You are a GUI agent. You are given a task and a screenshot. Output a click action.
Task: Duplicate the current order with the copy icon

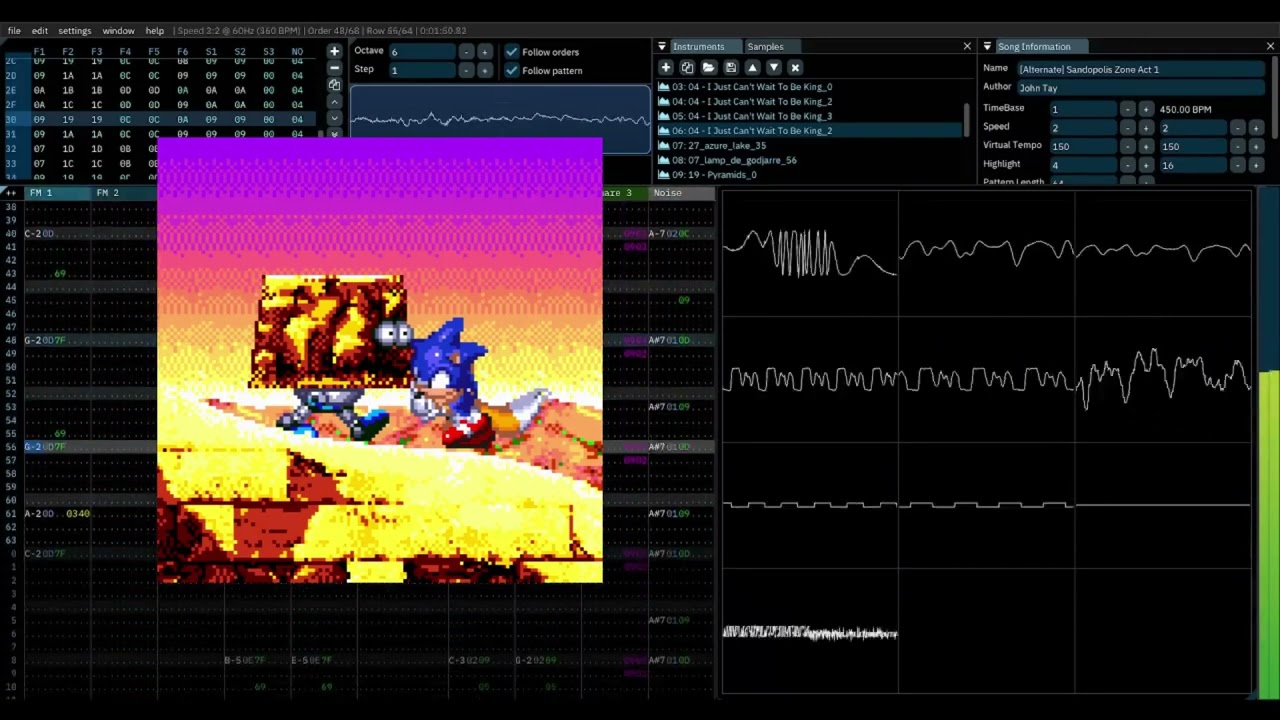point(334,85)
